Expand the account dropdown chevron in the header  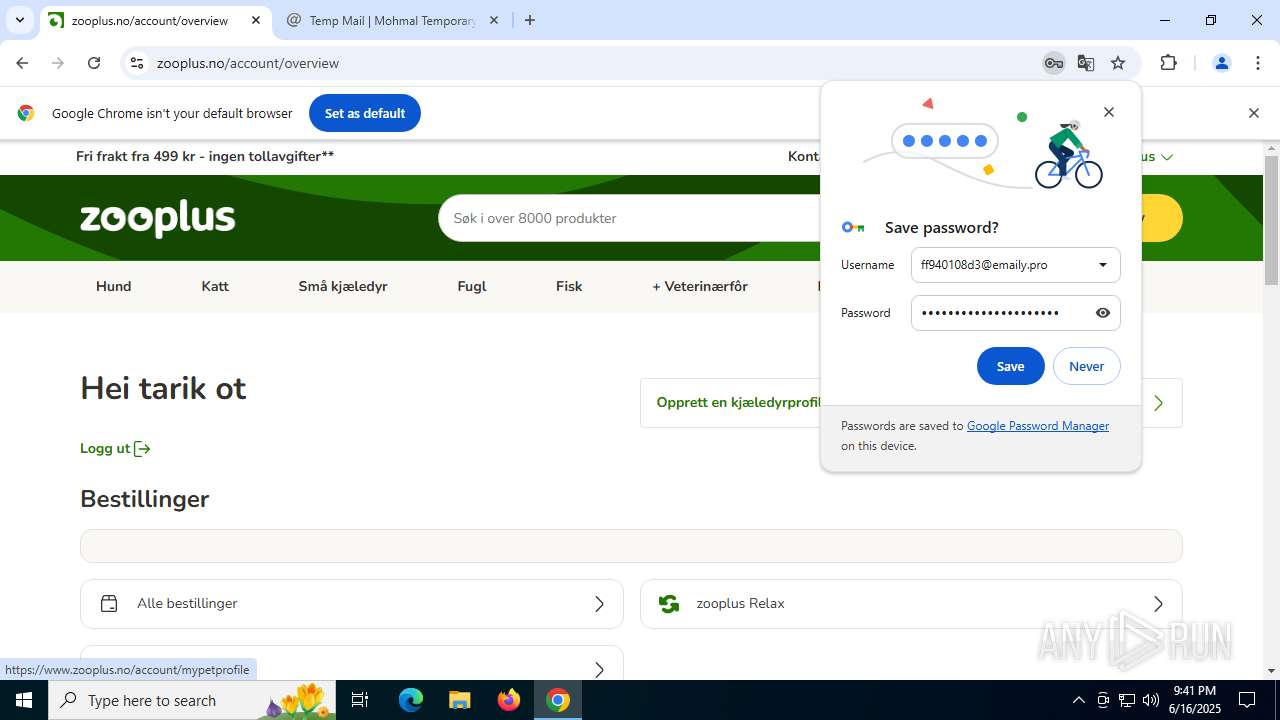(x=1166, y=157)
